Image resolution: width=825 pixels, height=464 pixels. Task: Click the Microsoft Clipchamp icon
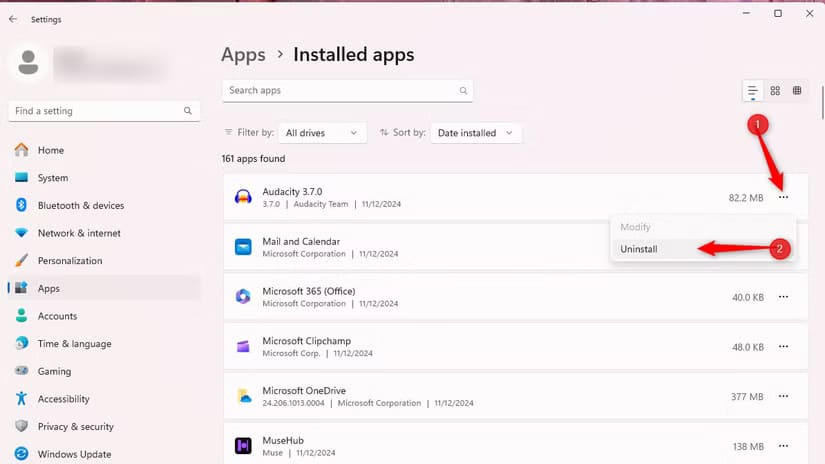coord(243,347)
